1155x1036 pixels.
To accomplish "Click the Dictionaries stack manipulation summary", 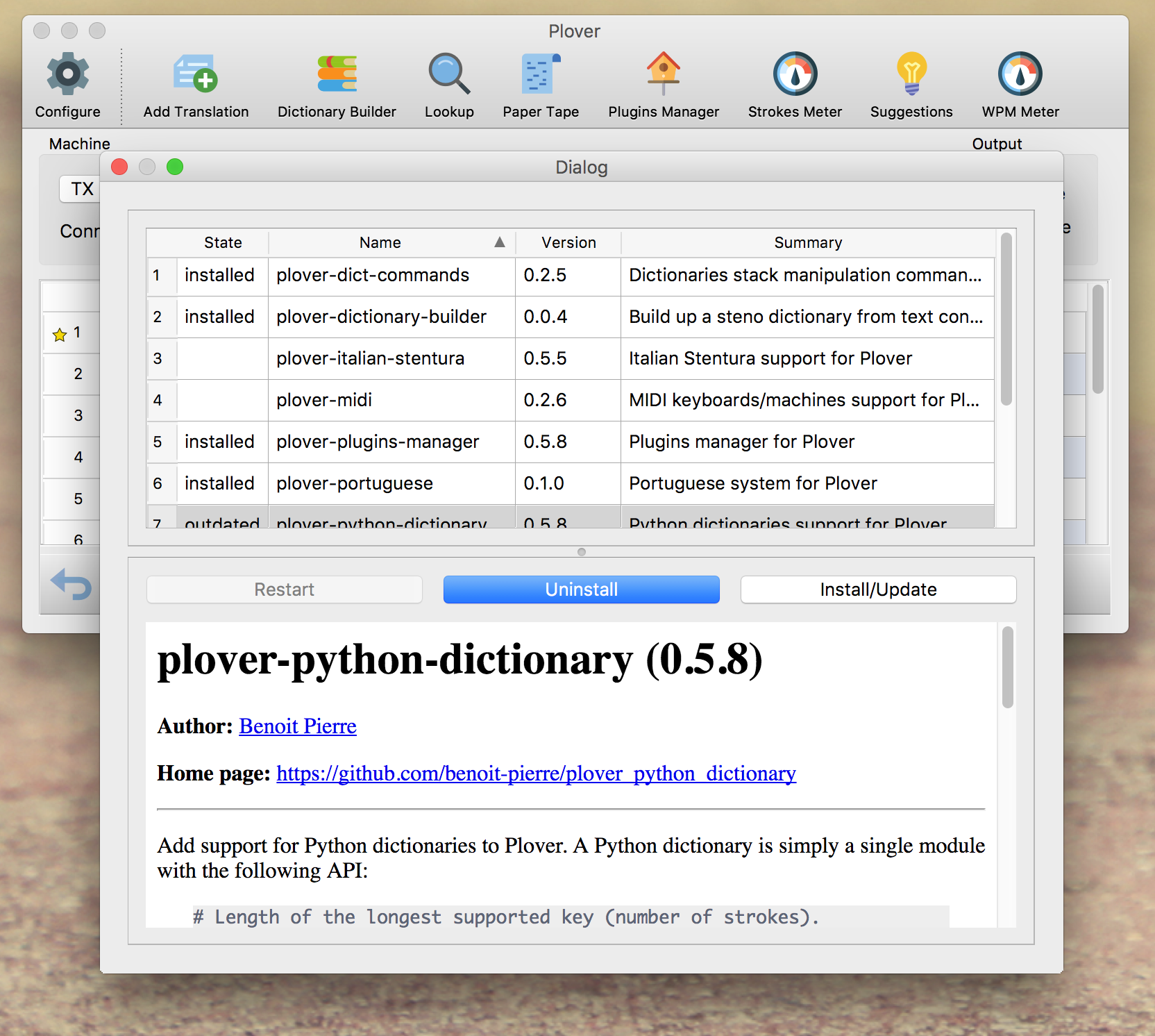I will tap(807, 276).
